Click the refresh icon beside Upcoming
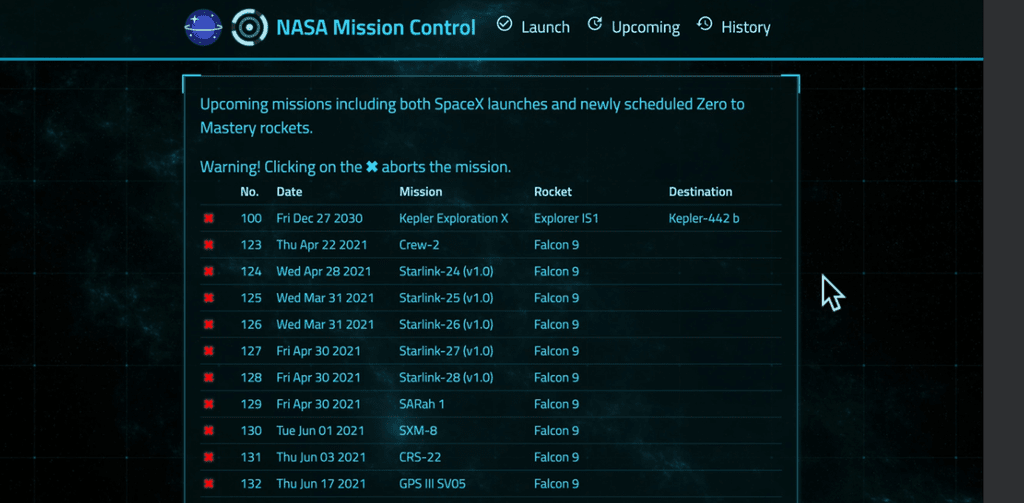 594,24
